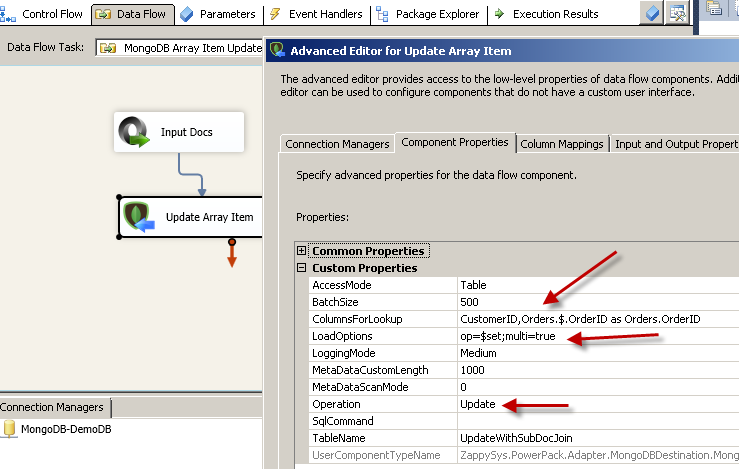Click the red error output arrow
The width and height of the screenshot is (739, 469).
click(232, 254)
